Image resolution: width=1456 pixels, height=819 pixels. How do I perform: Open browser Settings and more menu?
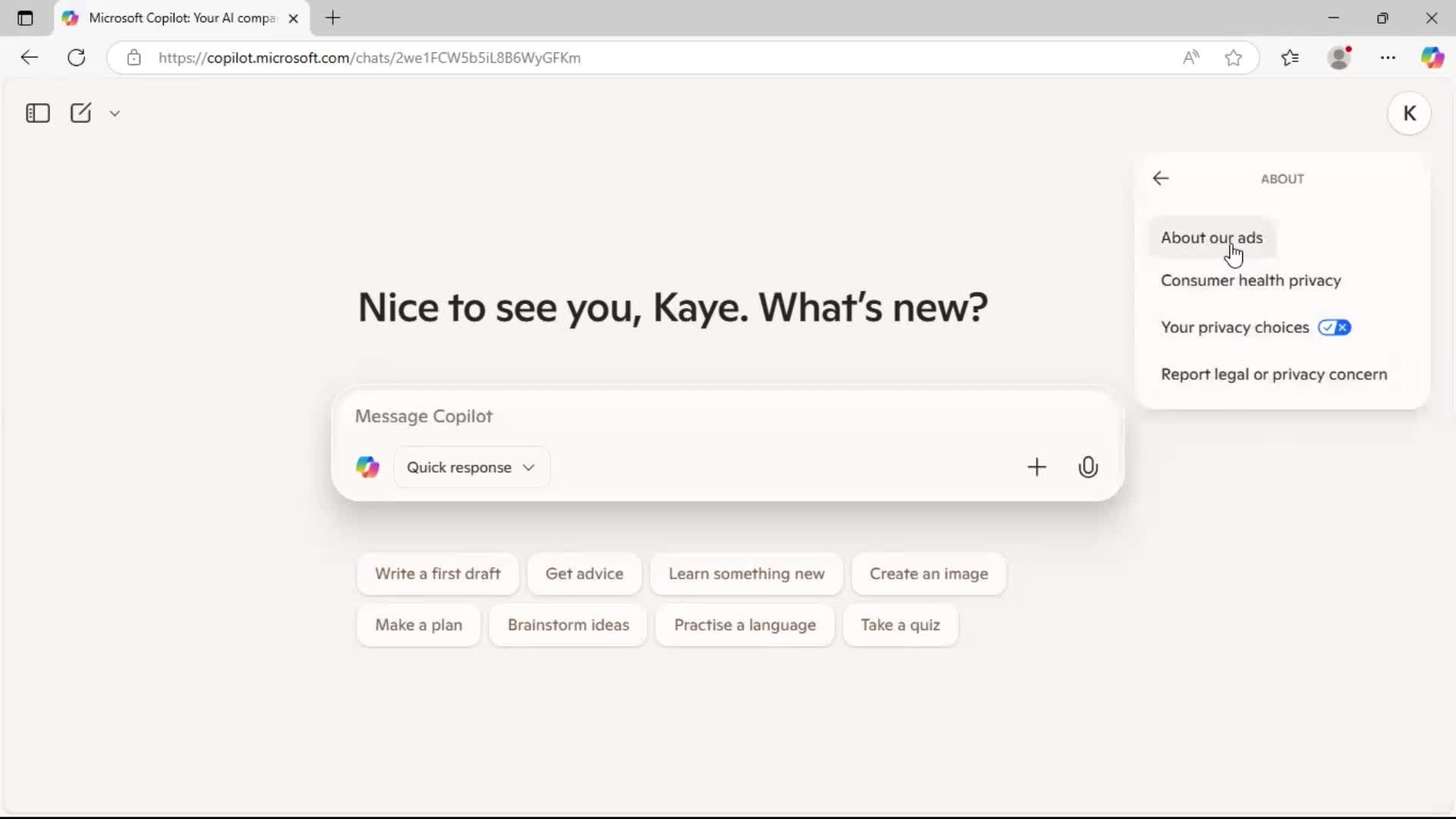pos(1388,58)
